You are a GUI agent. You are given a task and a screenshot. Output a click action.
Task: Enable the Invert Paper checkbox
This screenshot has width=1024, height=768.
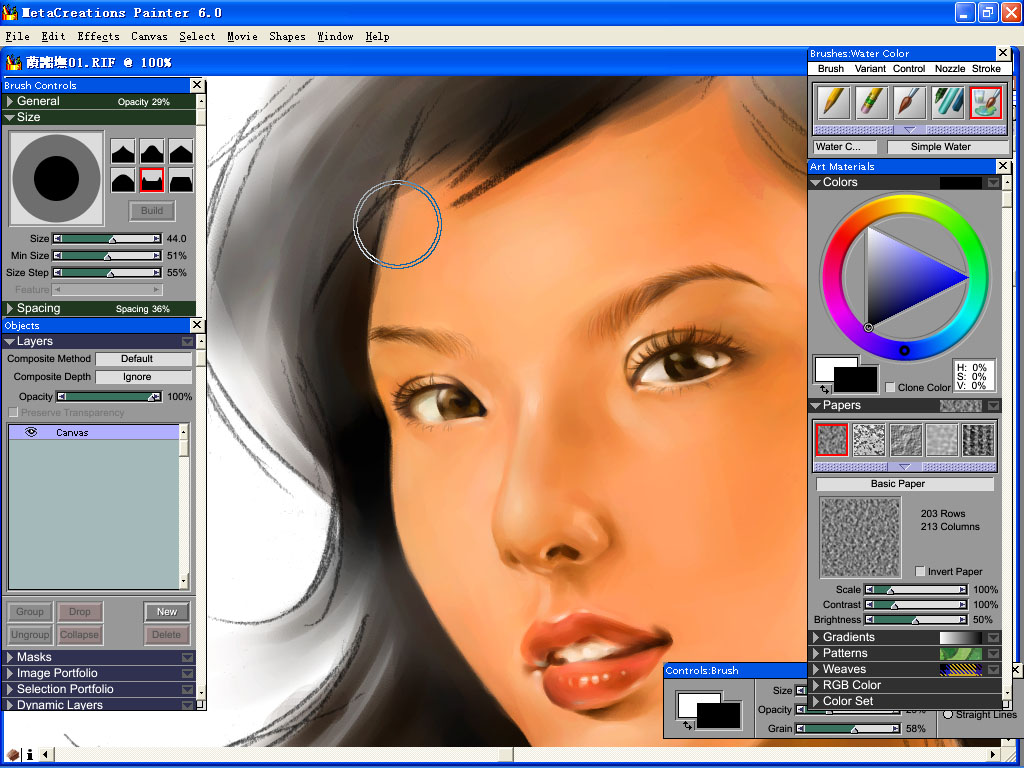[920, 571]
